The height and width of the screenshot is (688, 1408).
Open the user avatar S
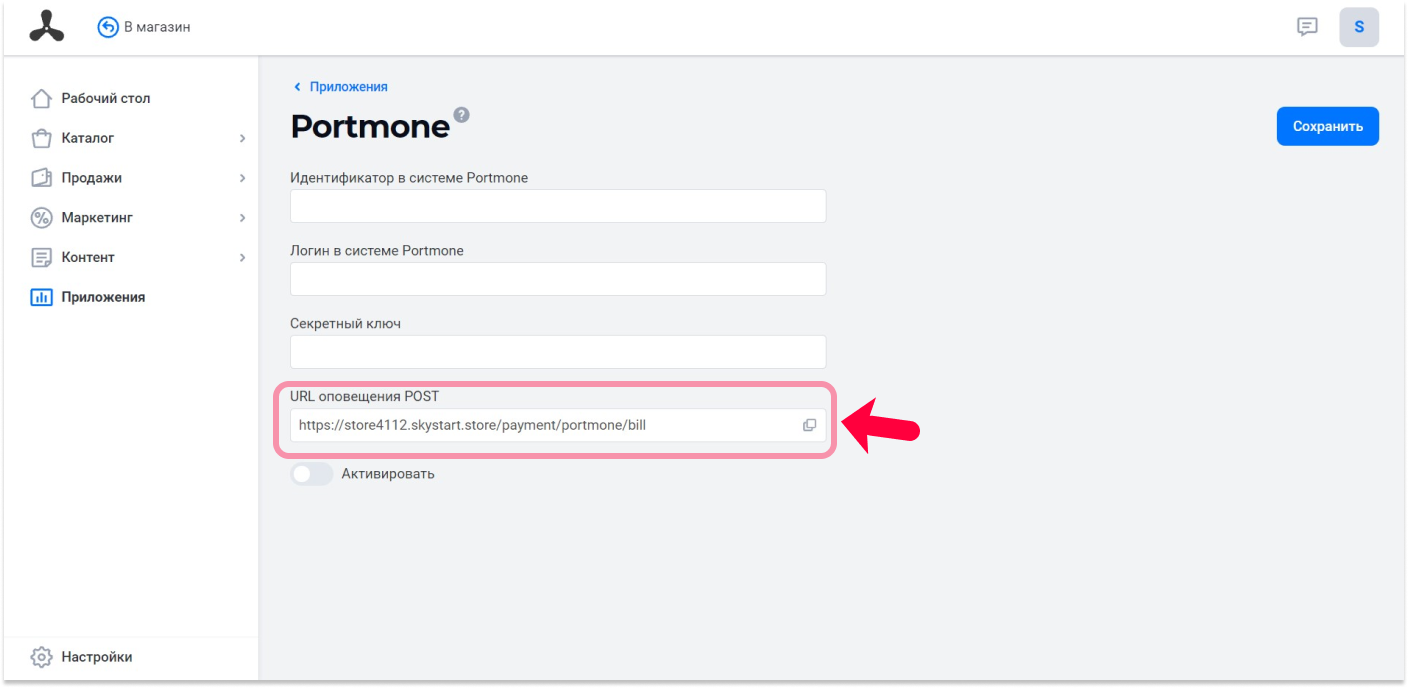coord(1359,27)
